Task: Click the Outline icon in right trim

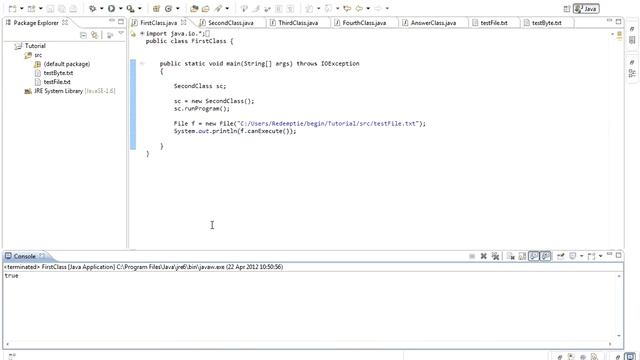Action: 632,73
